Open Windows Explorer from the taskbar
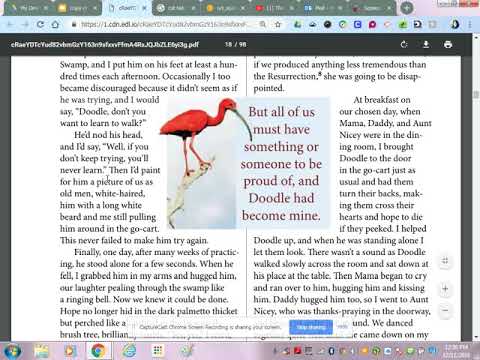480x360 pixels. [x=41, y=351]
